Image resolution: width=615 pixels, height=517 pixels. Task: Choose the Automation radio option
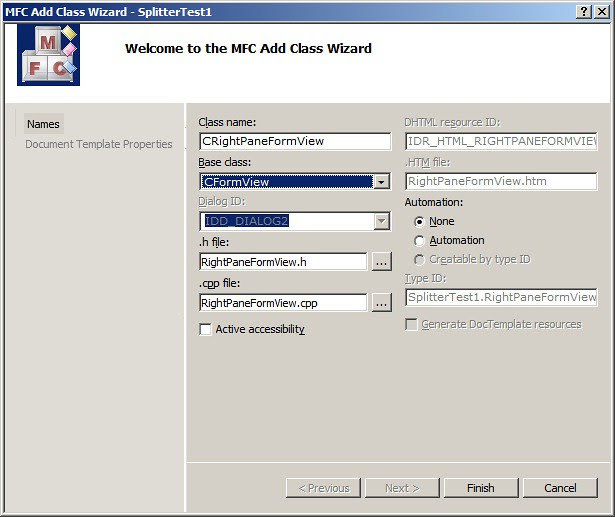(419, 240)
